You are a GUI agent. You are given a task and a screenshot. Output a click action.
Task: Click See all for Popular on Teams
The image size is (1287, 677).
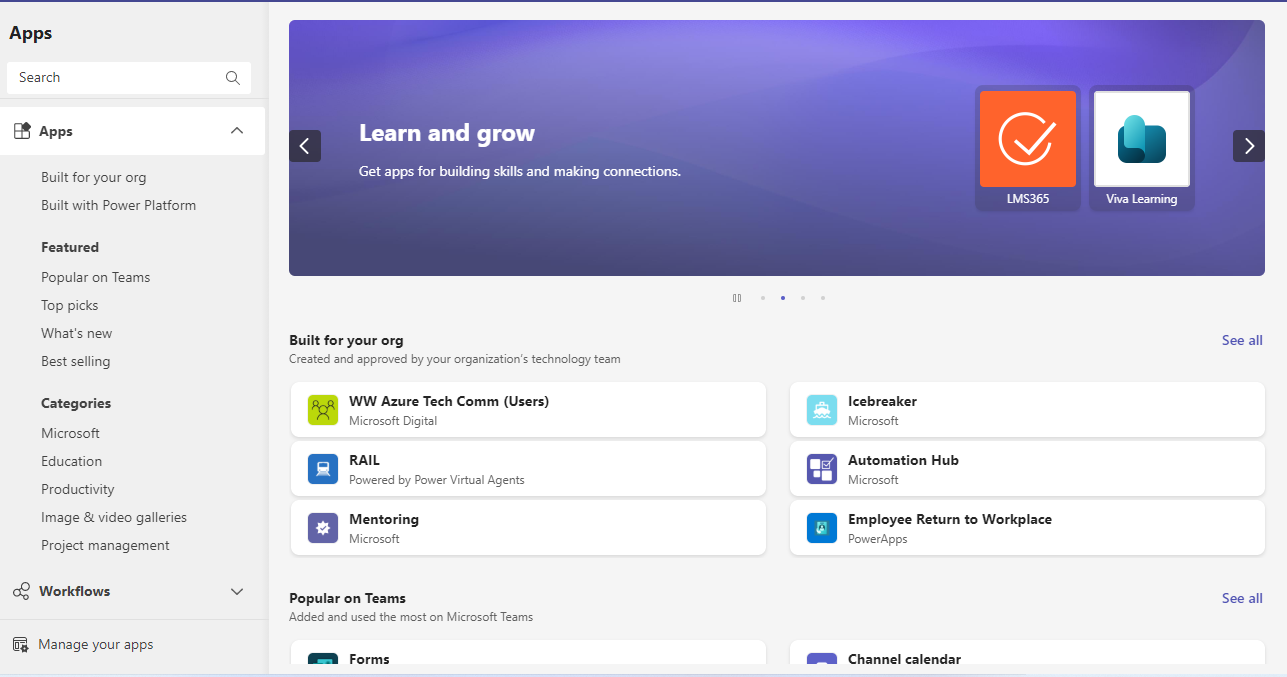(x=1242, y=598)
